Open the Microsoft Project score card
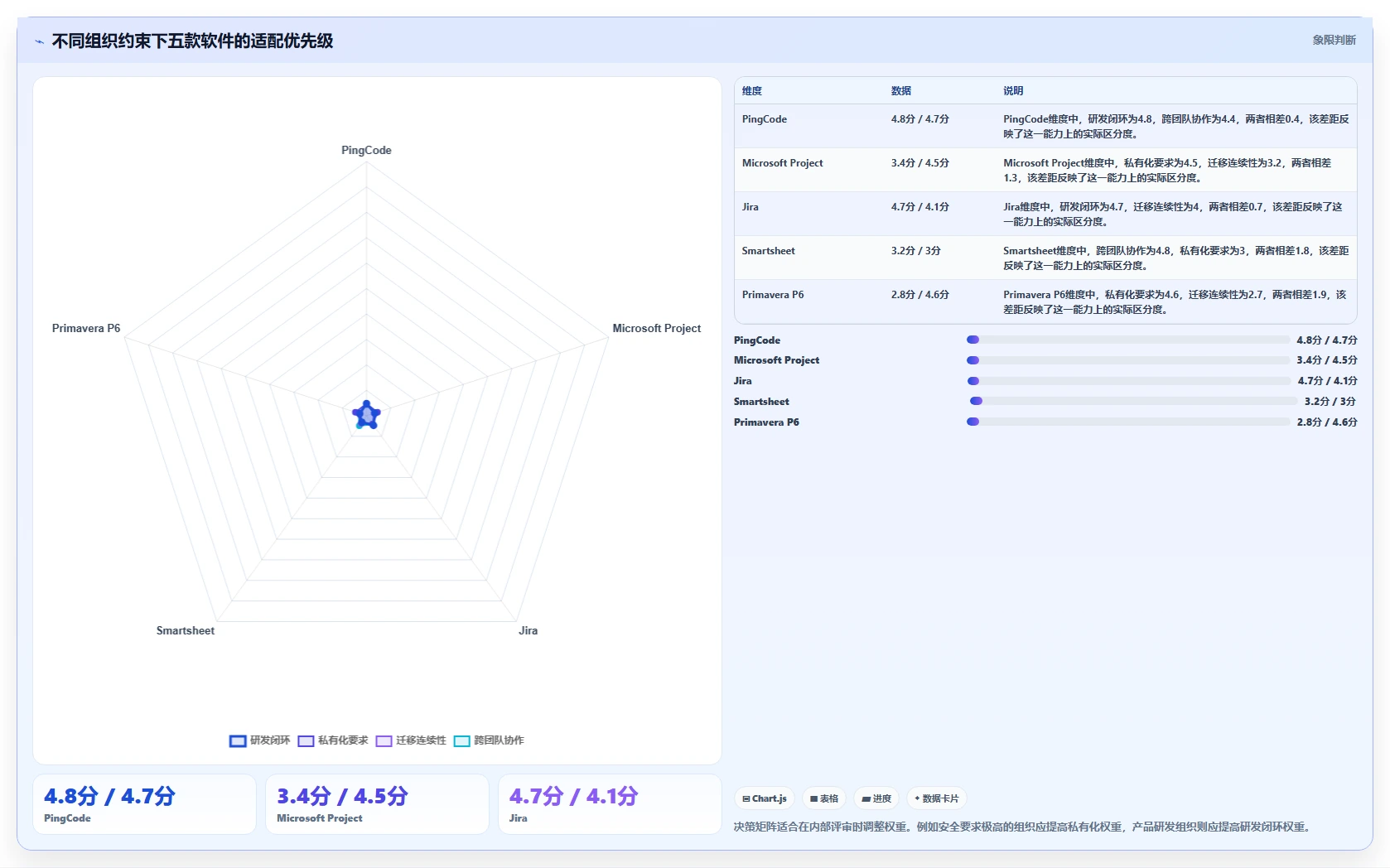The height and width of the screenshot is (868, 1390). (x=377, y=804)
